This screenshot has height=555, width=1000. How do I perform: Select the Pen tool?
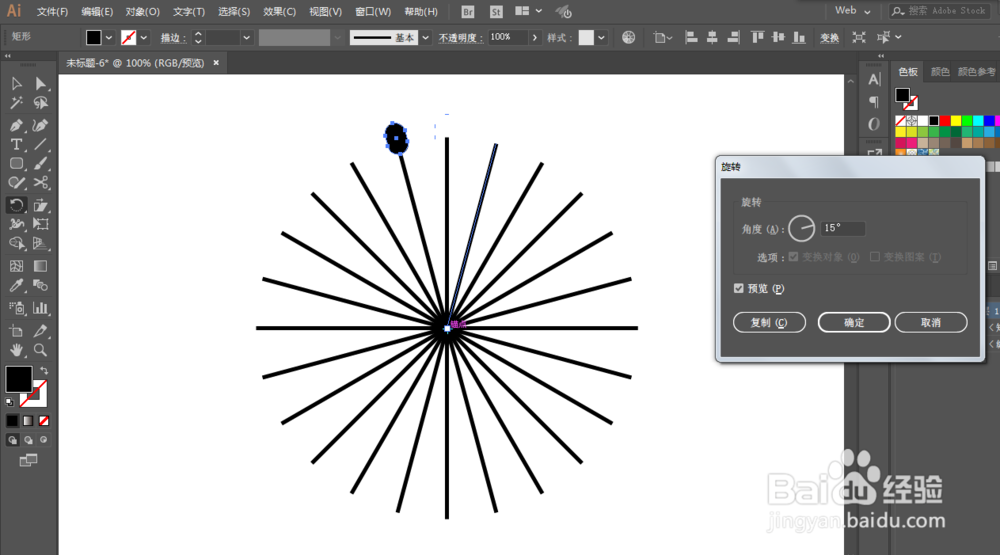click(17, 125)
